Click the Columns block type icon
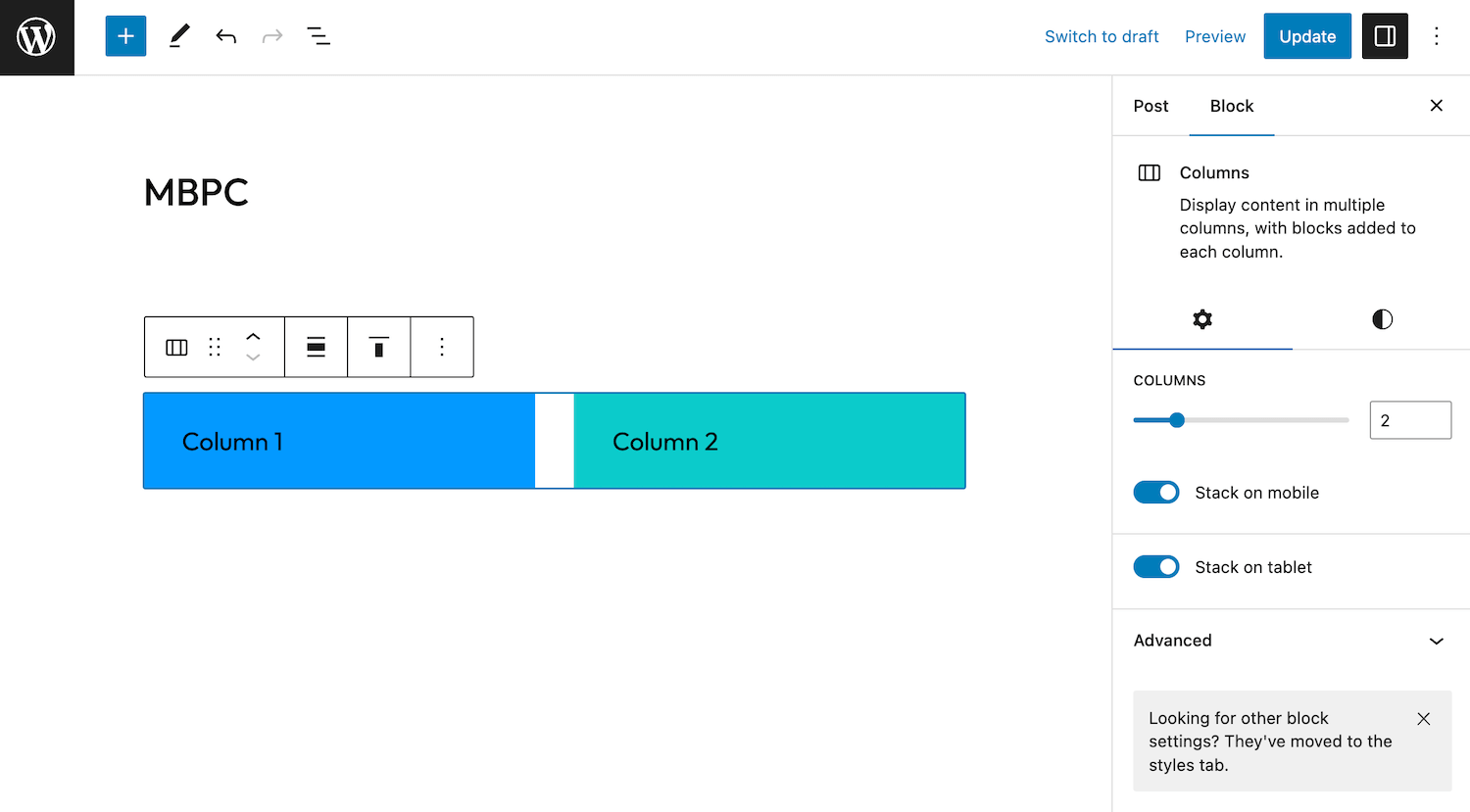The height and width of the screenshot is (812, 1470). (176, 347)
